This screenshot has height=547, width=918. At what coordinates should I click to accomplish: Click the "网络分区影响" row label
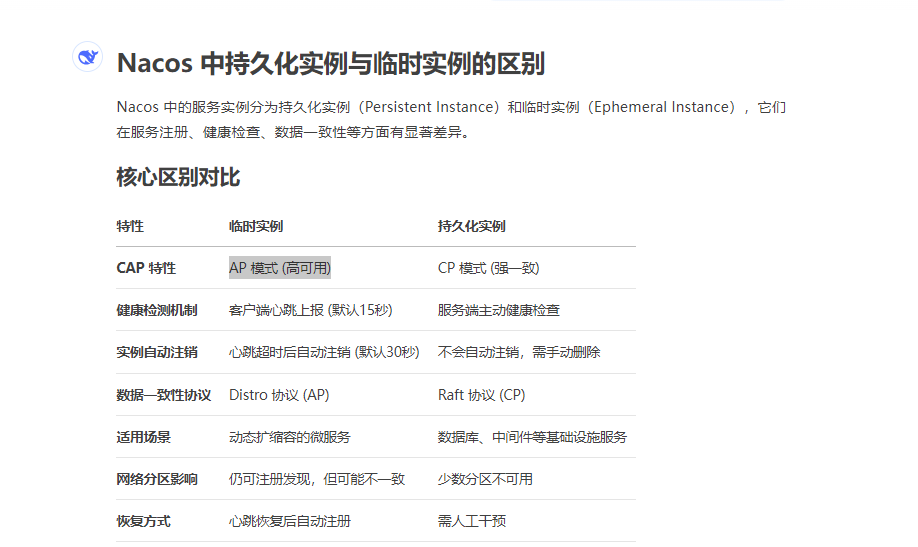(157, 480)
